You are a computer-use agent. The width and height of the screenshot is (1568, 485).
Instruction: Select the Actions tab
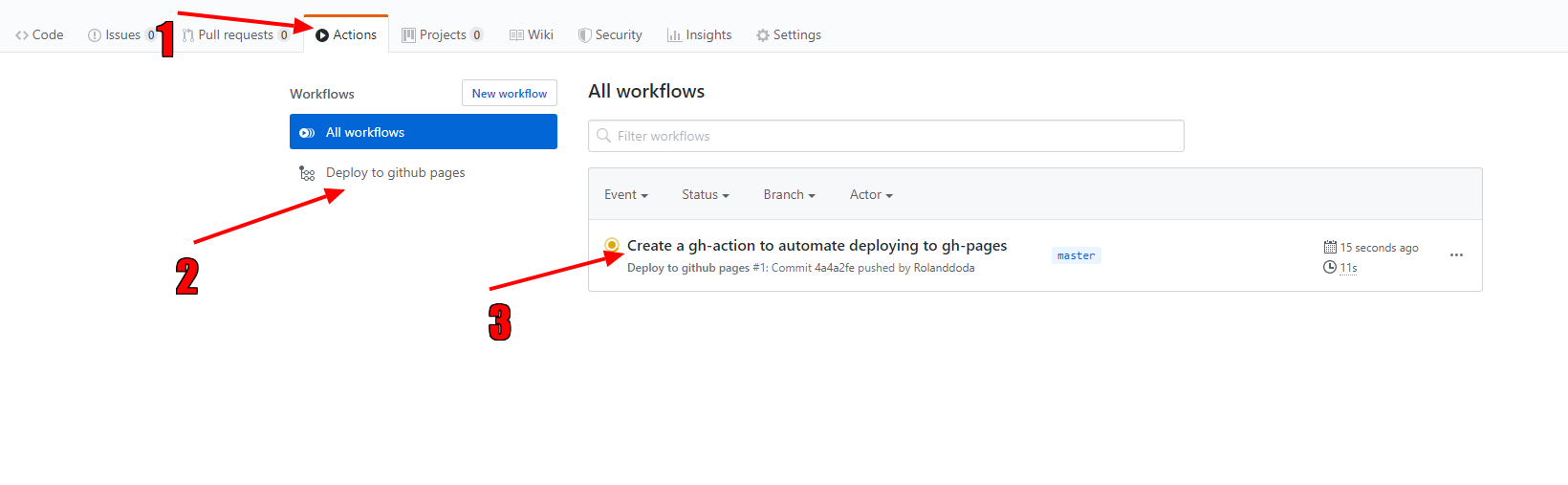[346, 34]
